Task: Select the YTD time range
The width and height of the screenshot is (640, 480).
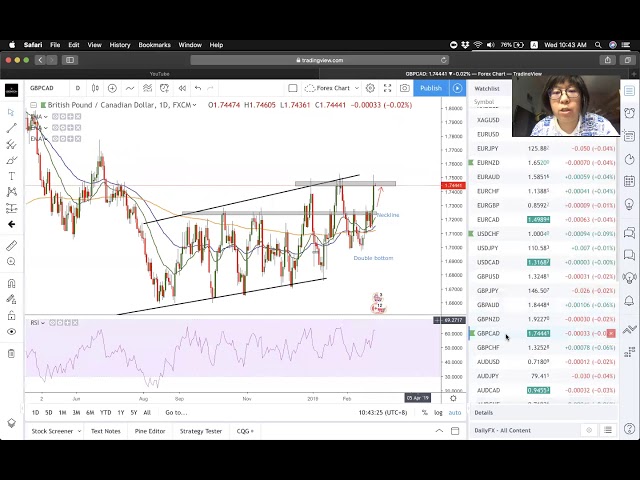Action: (105, 412)
